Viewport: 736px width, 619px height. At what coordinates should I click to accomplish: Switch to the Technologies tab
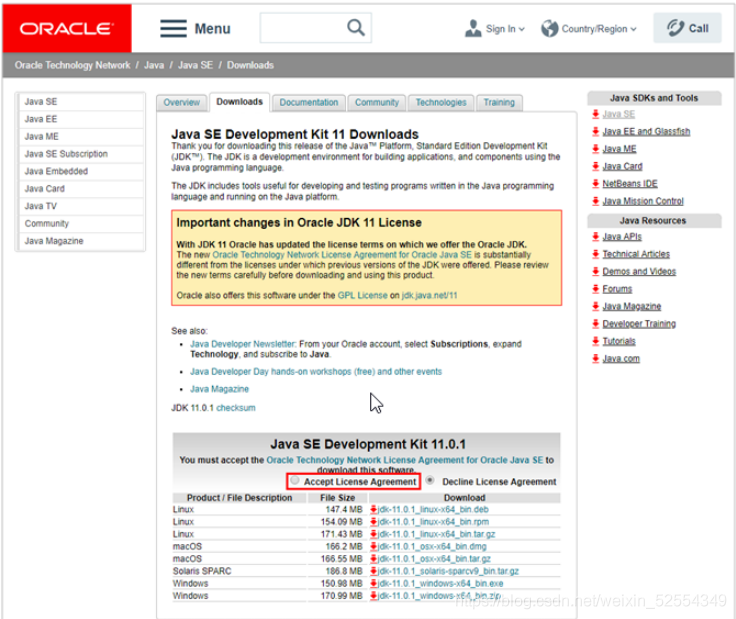441,102
